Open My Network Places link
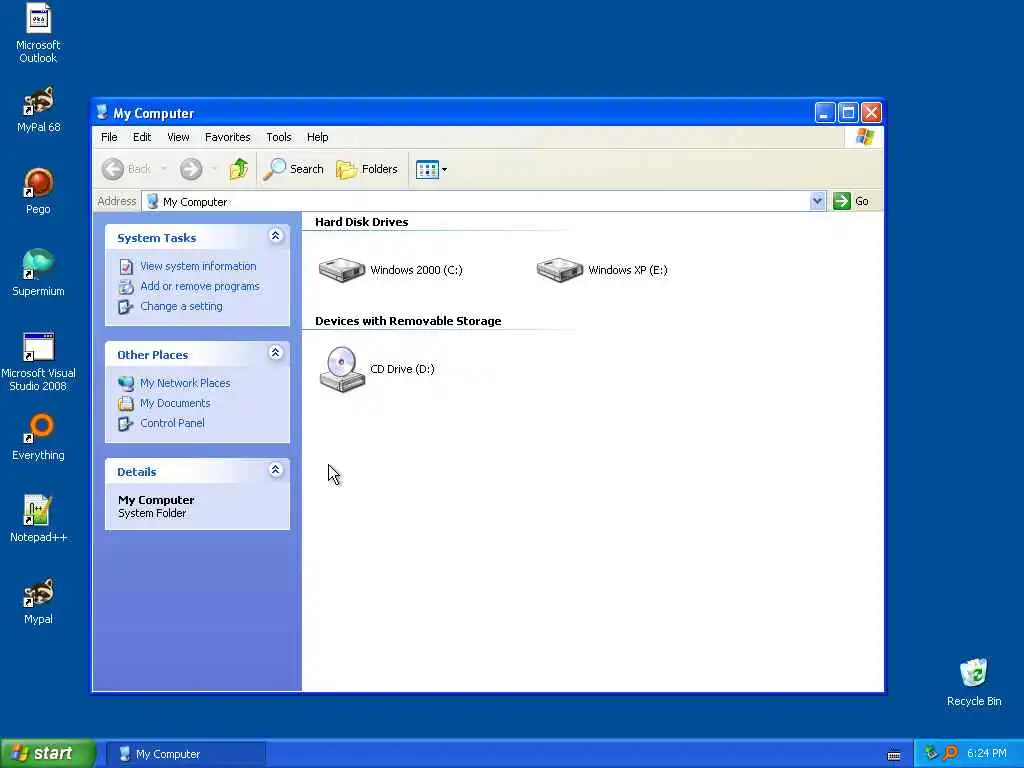 click(185, 383)
